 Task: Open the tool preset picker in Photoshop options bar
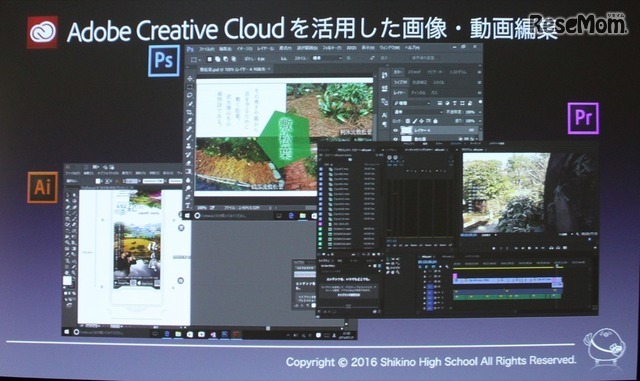click(x=195, y=60)
